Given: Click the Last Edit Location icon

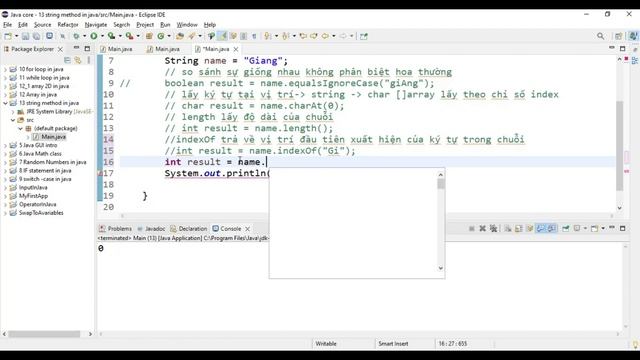Looking at the screenshot, I should pos(303,36).
